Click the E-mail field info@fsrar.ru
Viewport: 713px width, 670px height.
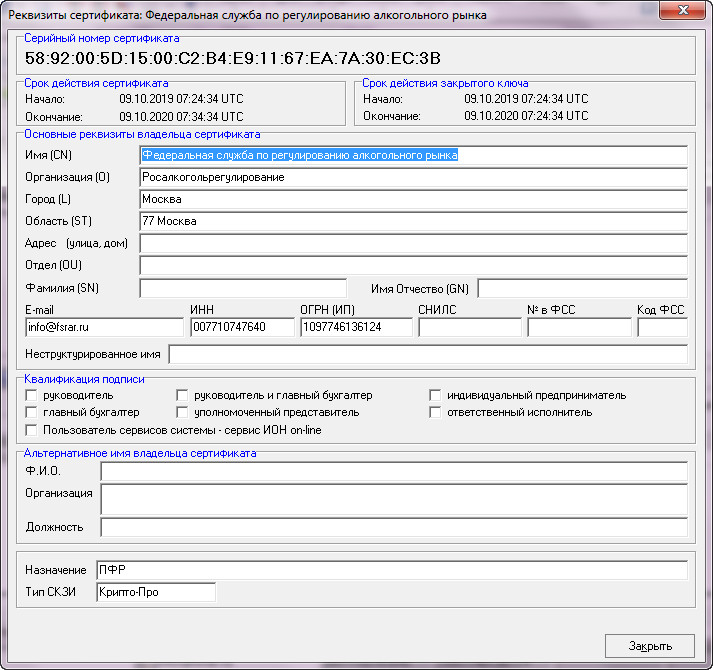105,327
